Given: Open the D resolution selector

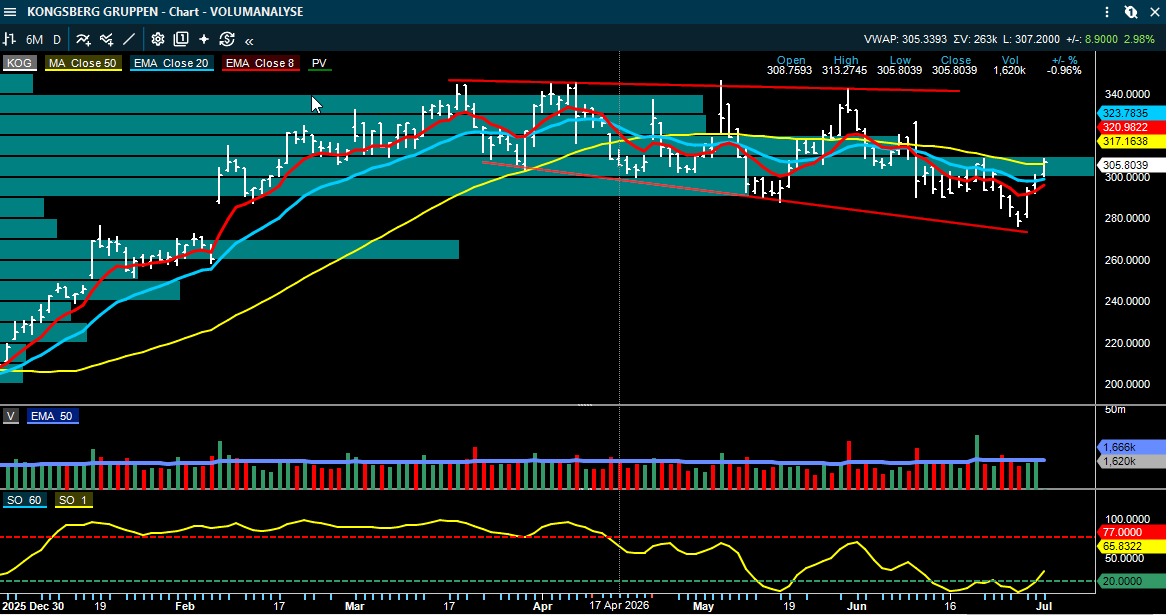Looking at the screenshot, I should click(x=57, y=39).
